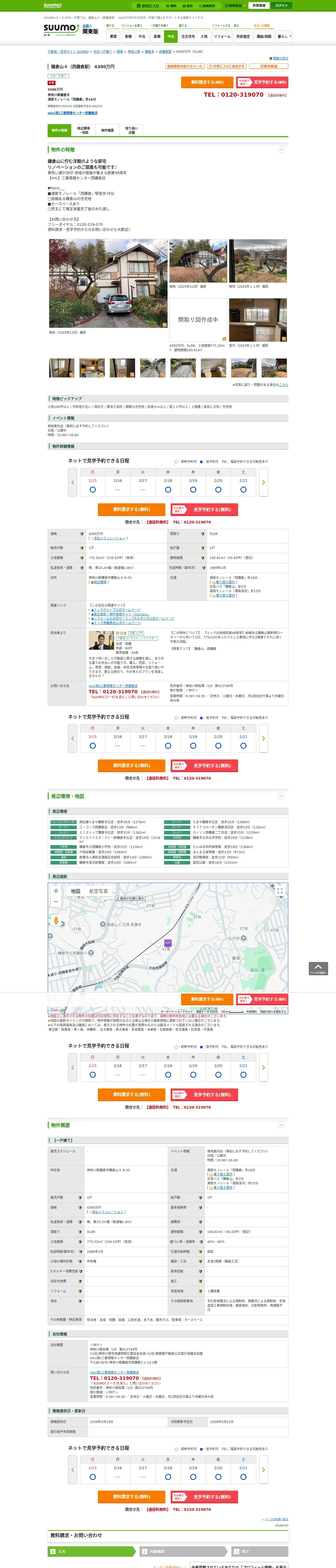Click 価格更新お知らせメール button
336x1568 pixels.
[x=185, y=66]
